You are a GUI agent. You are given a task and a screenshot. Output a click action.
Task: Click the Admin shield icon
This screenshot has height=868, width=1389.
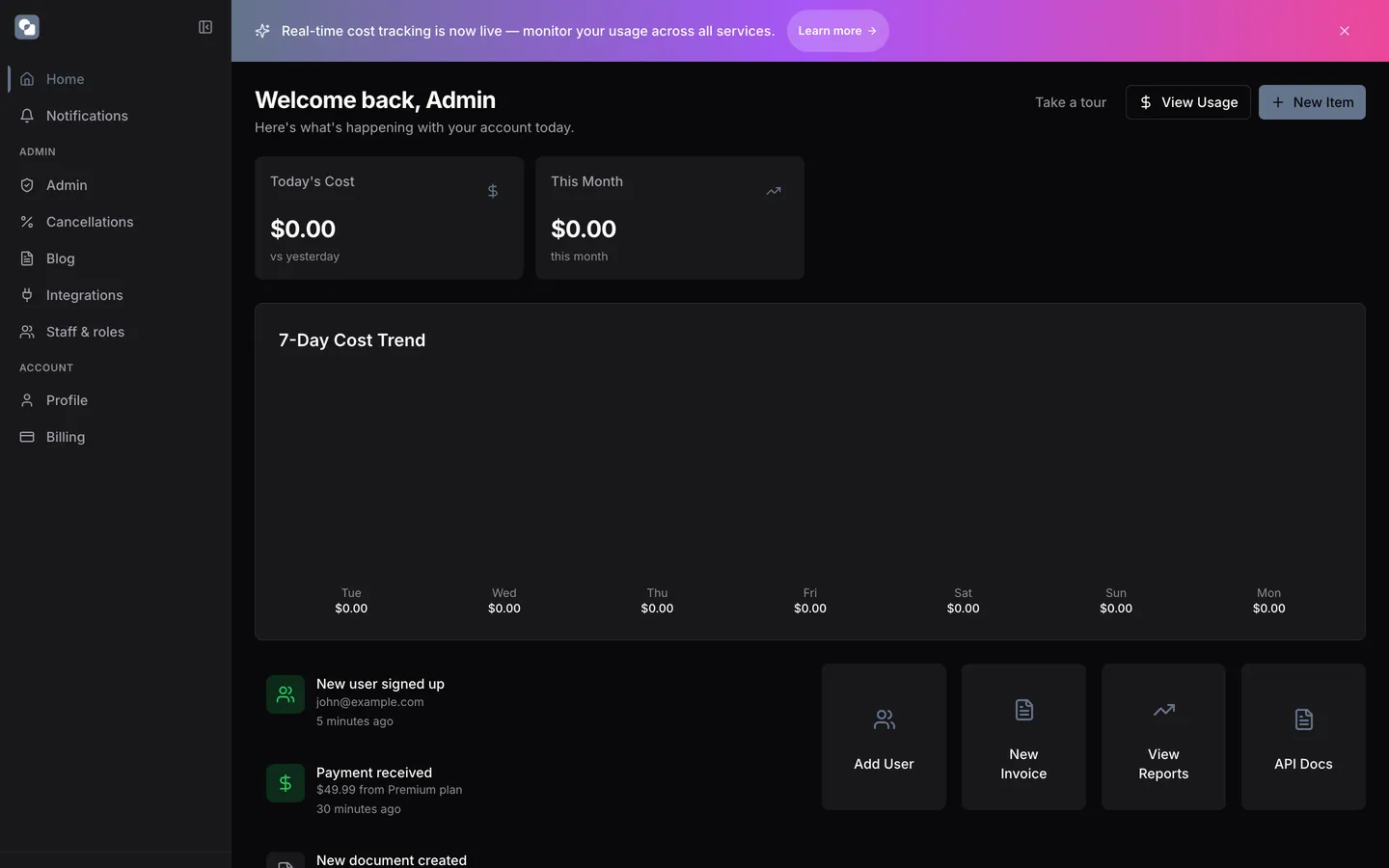(x=27, y=185)
